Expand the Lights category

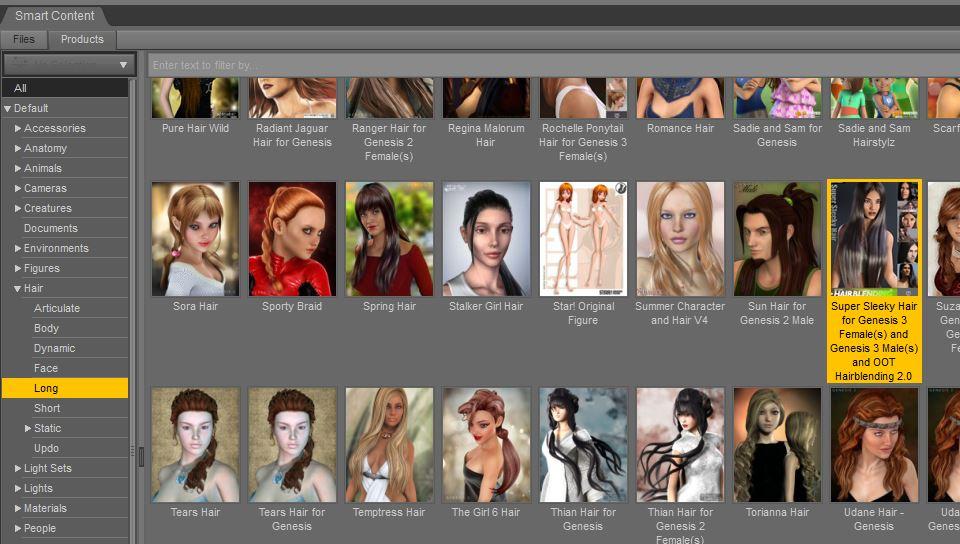[x=18, y=488]
